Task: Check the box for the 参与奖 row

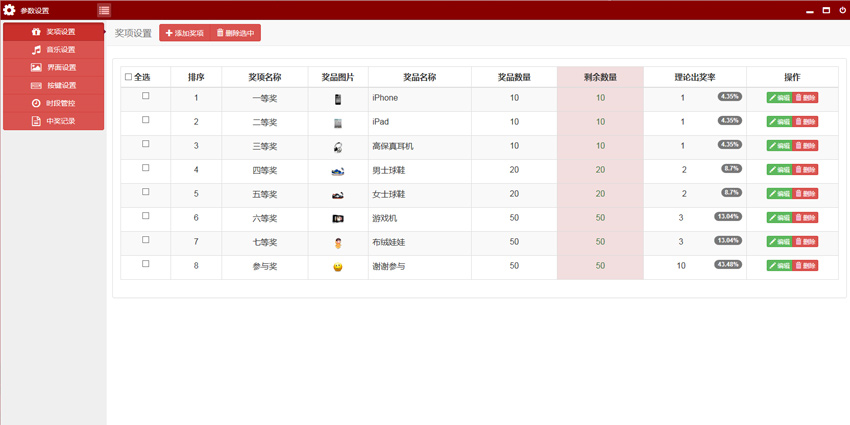Action: [145, 263]
